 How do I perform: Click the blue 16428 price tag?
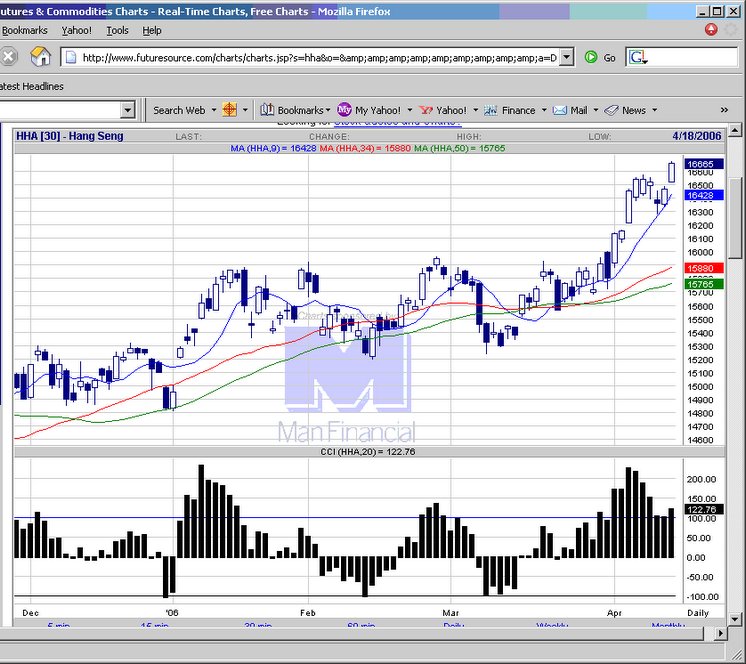coord(704,195)
